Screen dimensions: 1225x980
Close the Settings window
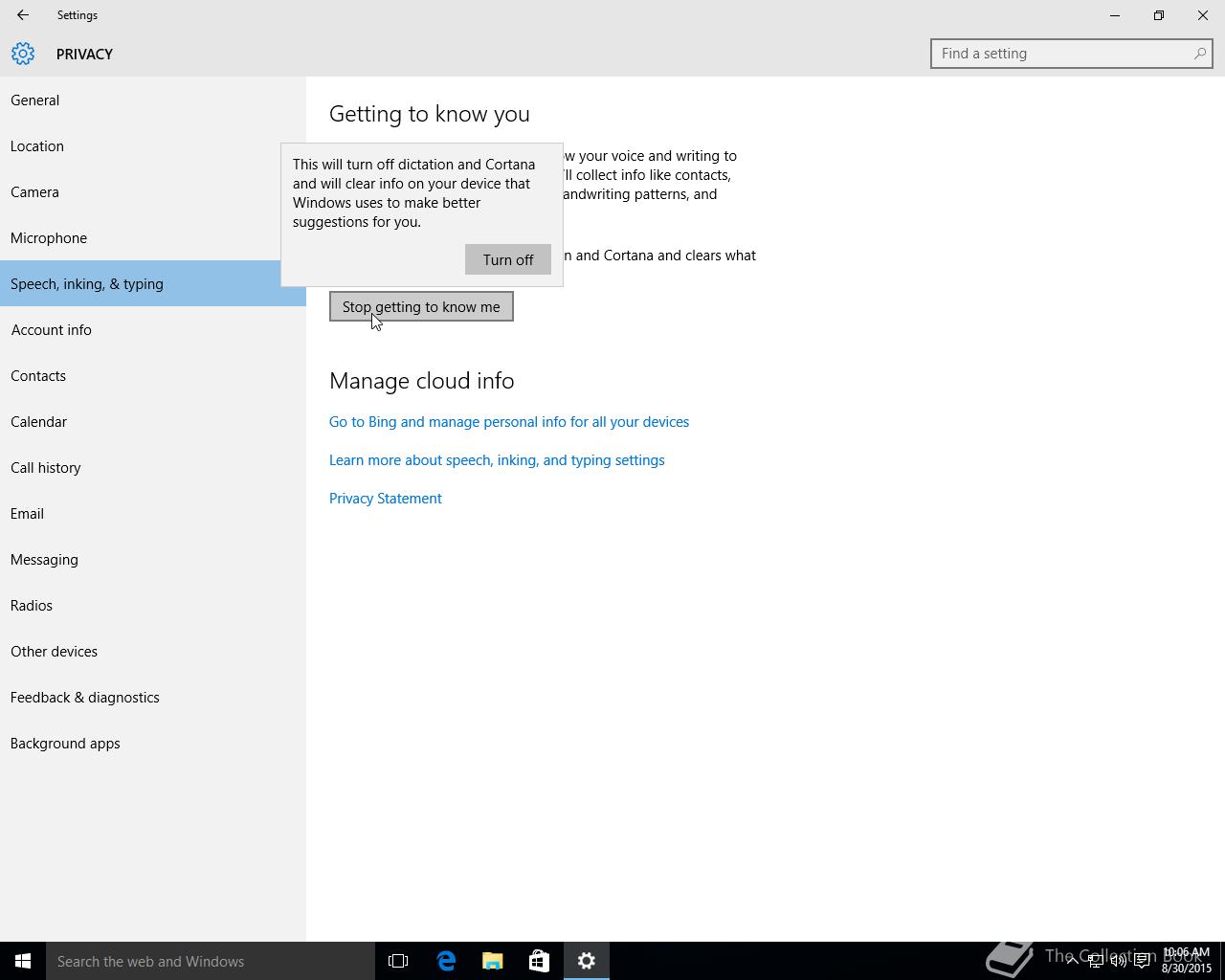tap(1203, 15)
